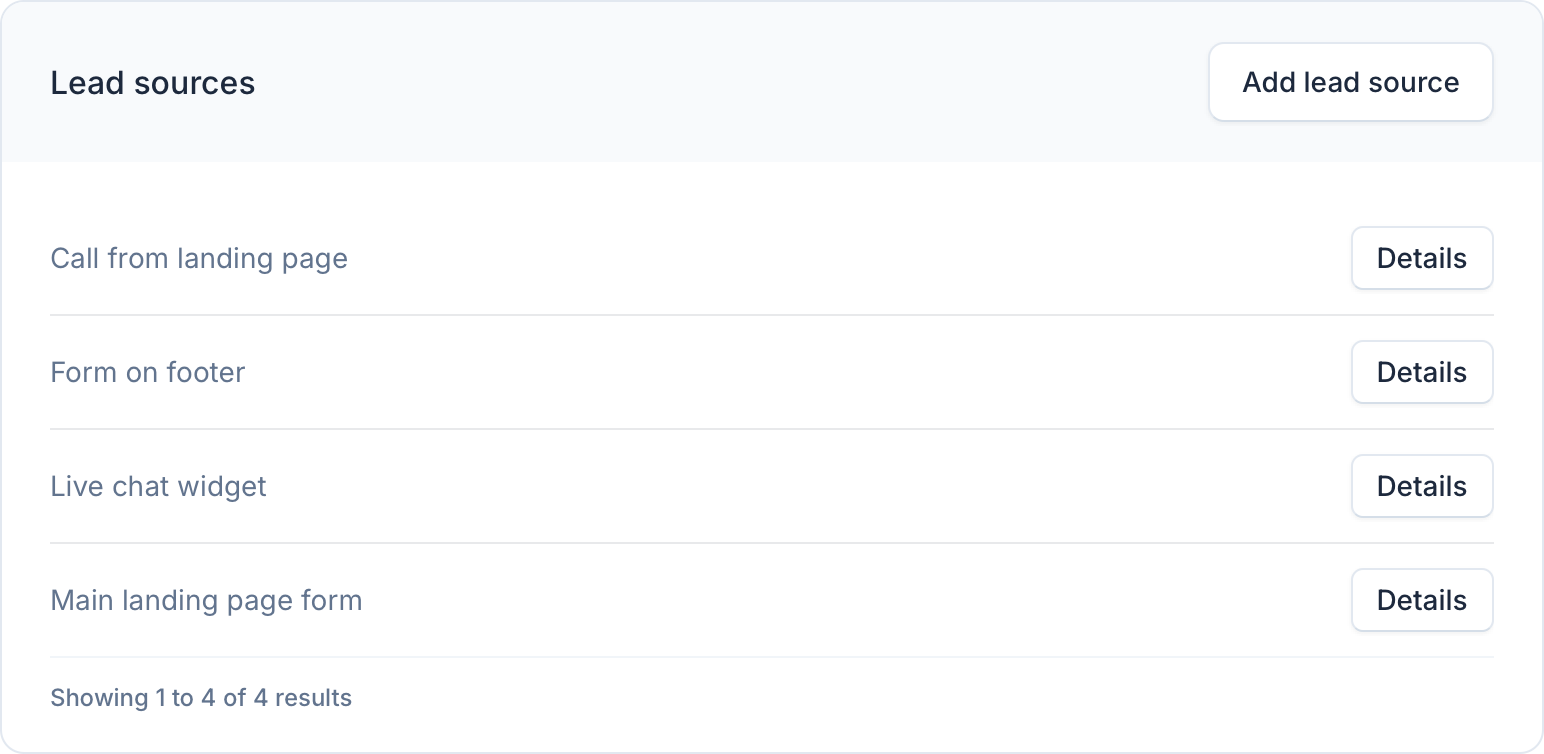The width and height of the screenshot is (1544, 754).
Task: Click the pagination summary at table bottom
Action: click(x=201, y=697)
